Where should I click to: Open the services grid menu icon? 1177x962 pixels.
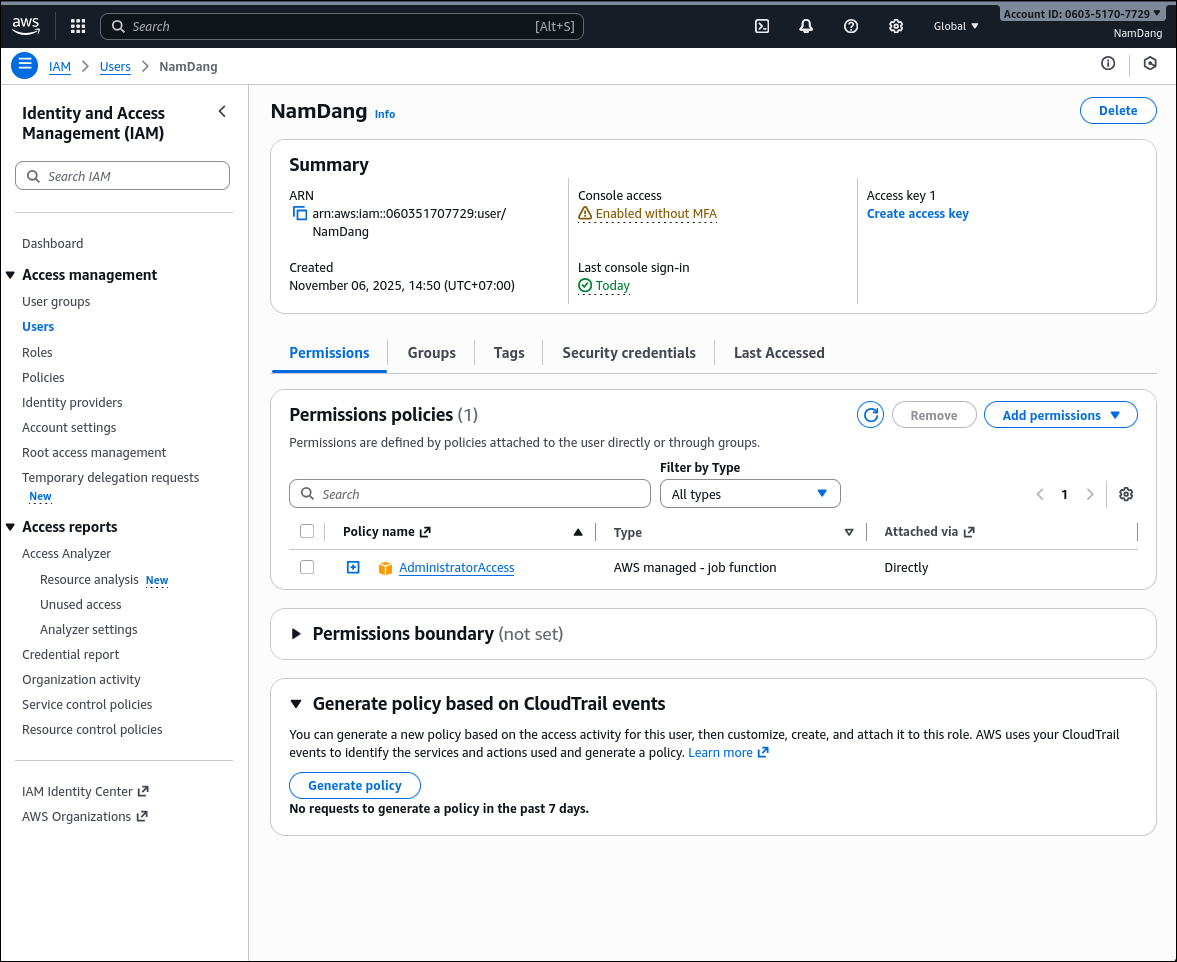coord(78,26)
